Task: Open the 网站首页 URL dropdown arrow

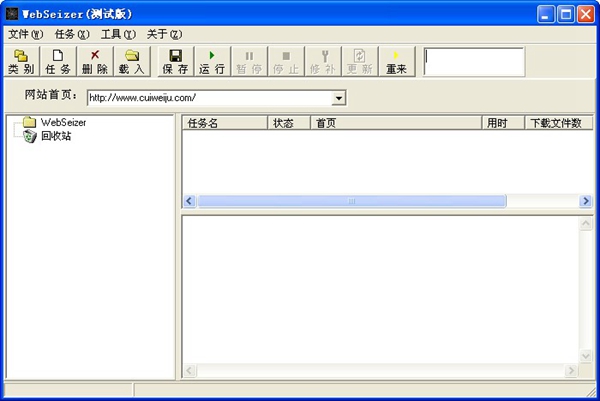Action: pos(339,98)
